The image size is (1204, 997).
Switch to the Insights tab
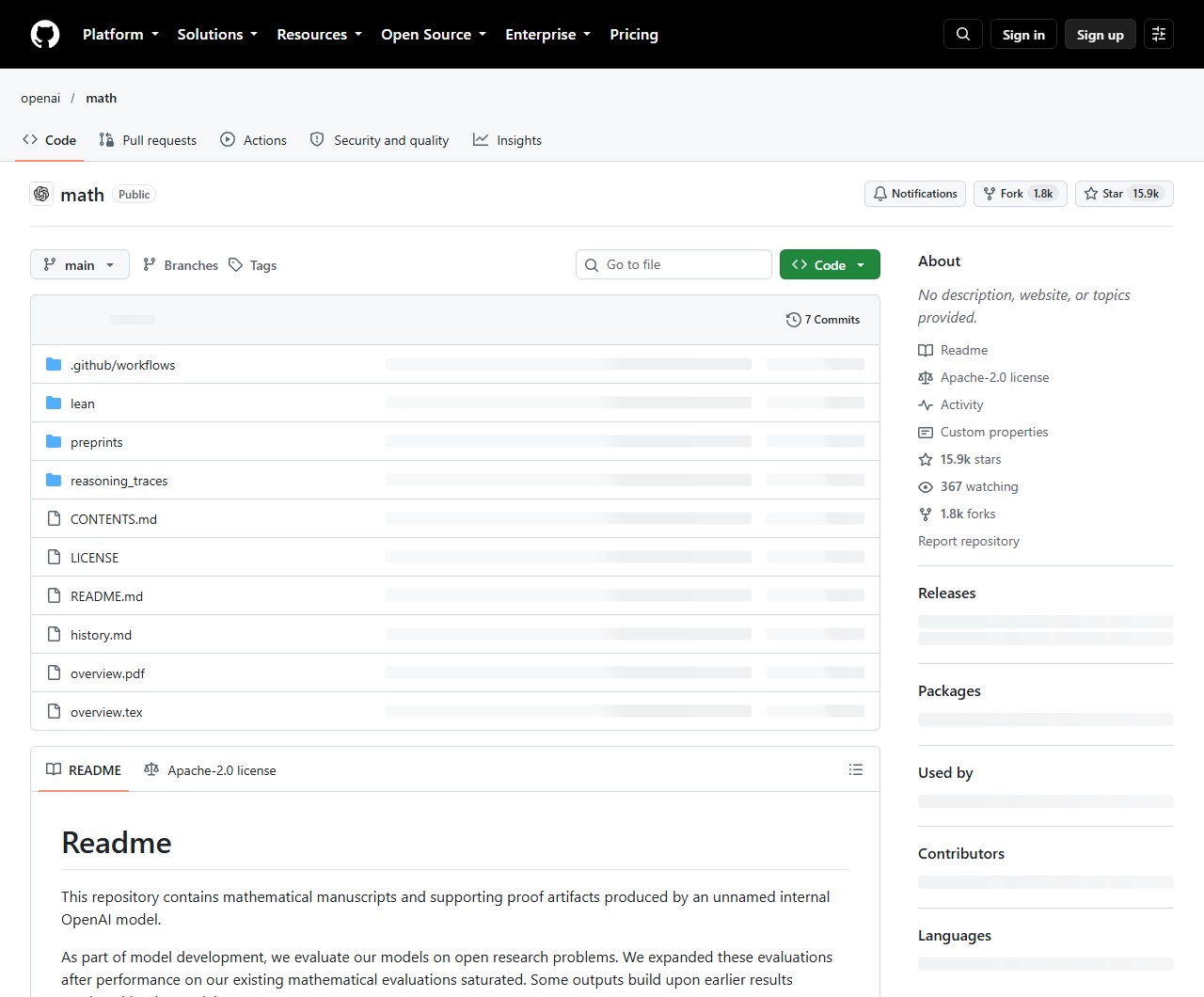[x=507, y=140]
